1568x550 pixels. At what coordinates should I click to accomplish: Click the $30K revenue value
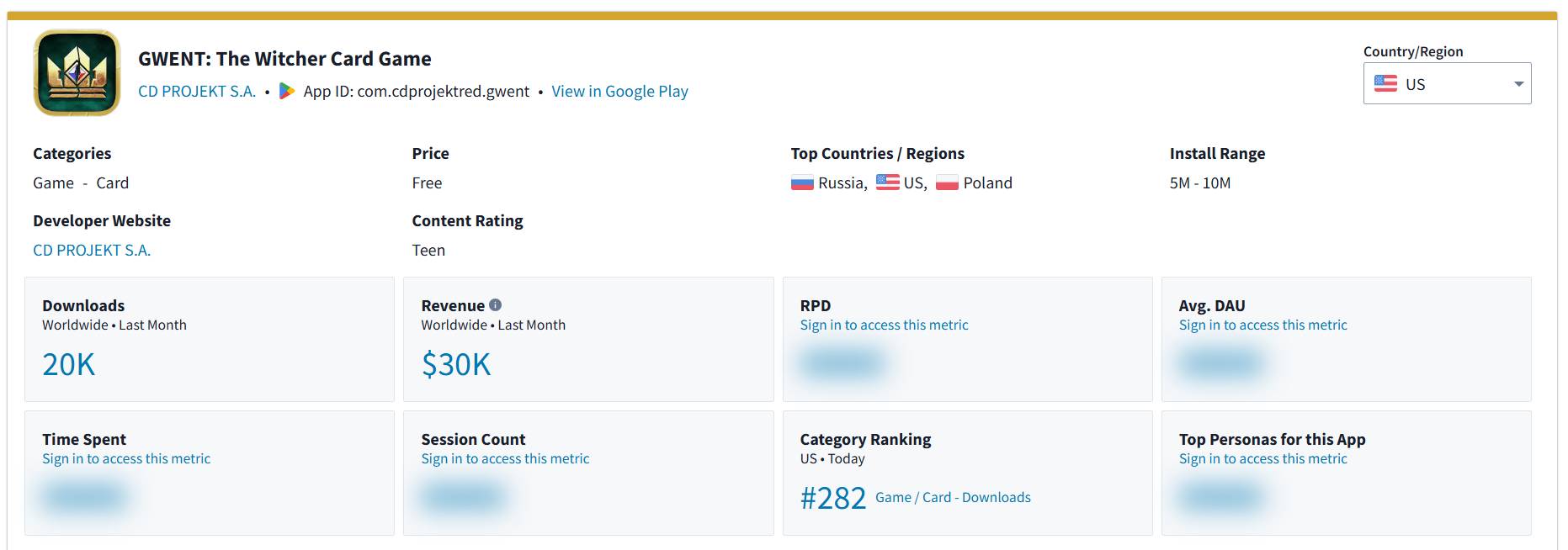pos(455,364)
